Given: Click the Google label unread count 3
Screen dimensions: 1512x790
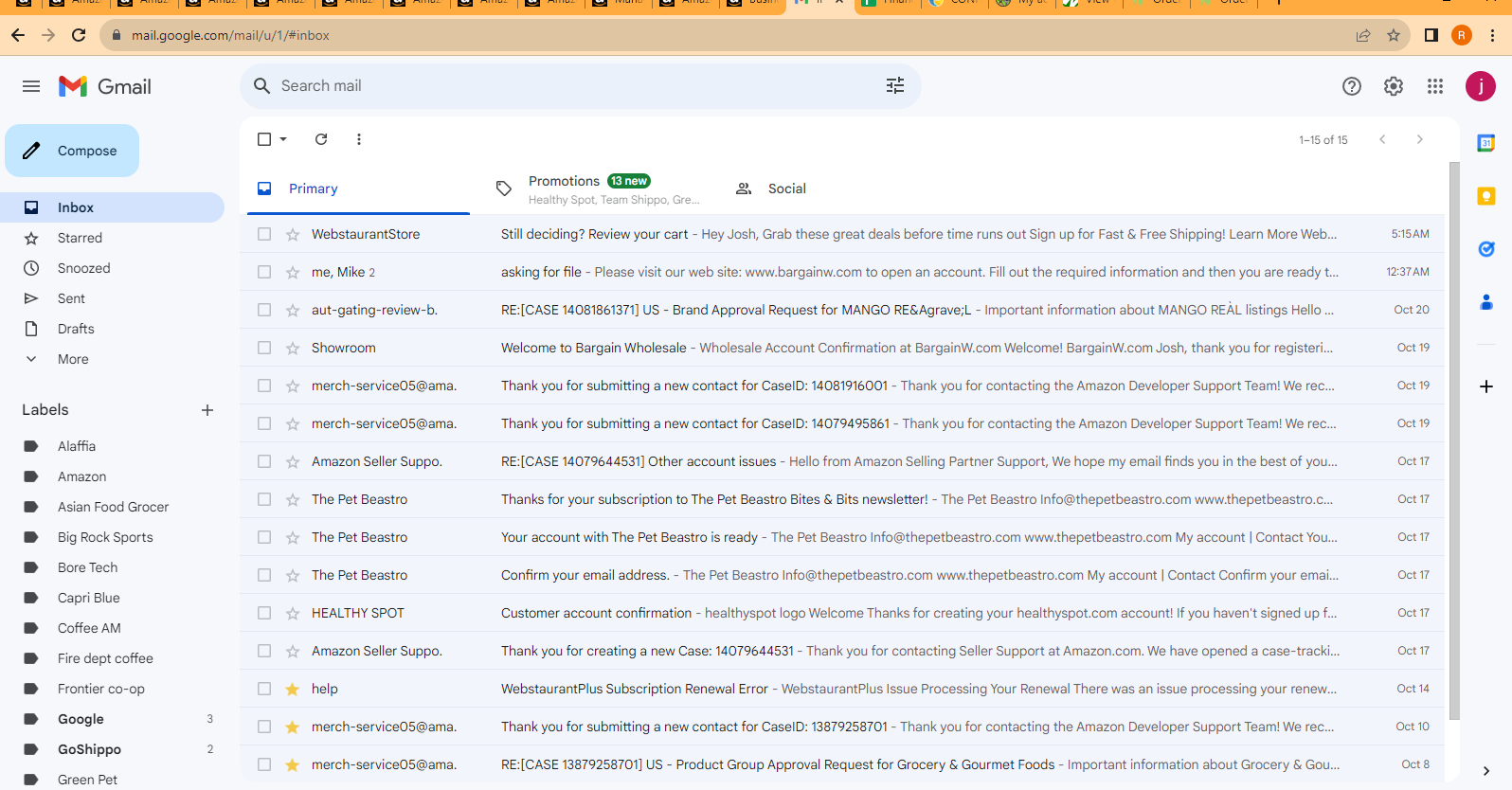Looking at the screenshot, I should click(x=210, y=719).
